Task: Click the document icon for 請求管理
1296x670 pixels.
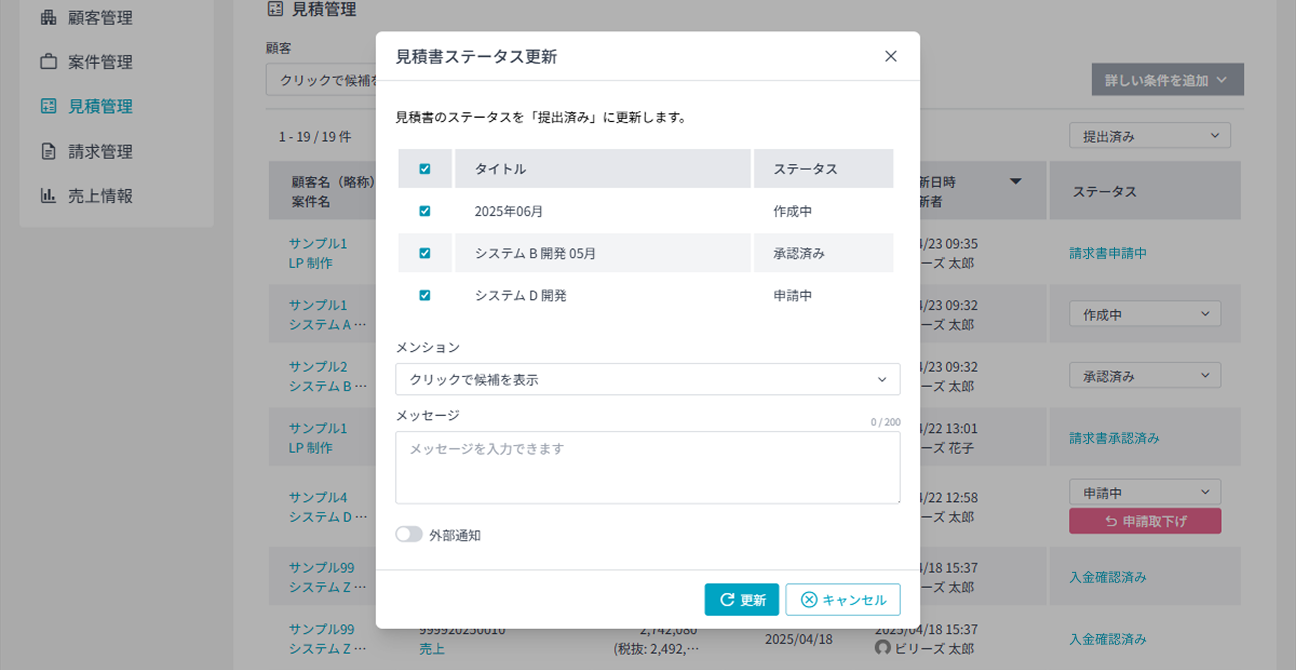Action: (x=48, y=152)
